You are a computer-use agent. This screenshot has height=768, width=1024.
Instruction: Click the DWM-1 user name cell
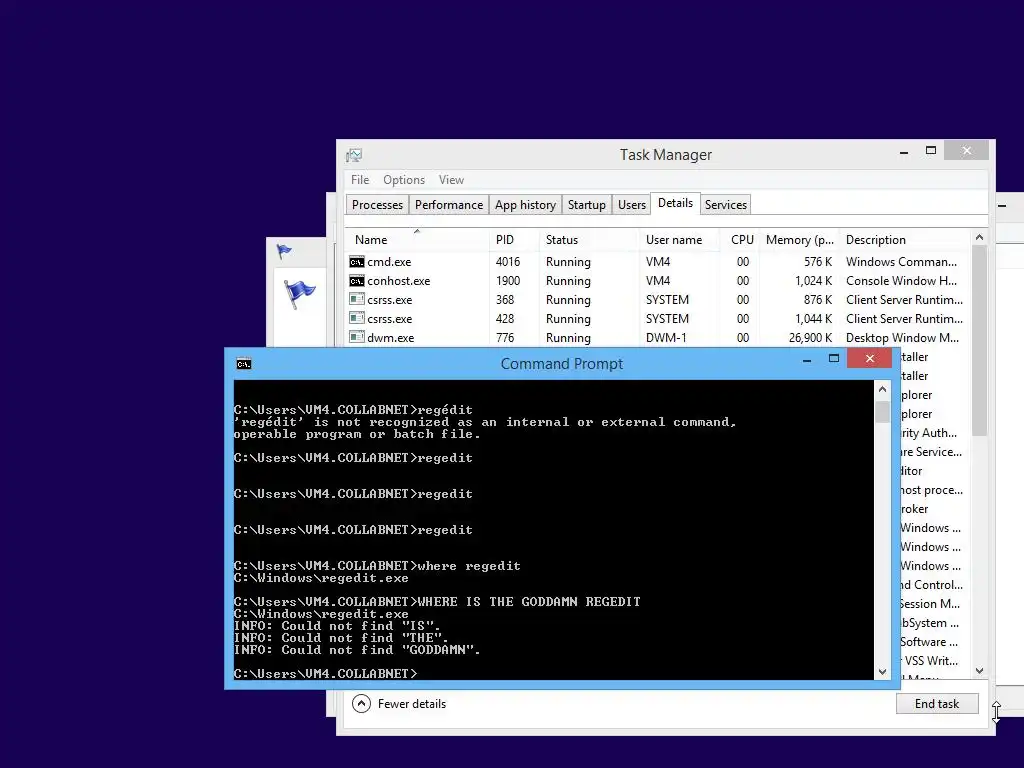pos(665,338)
